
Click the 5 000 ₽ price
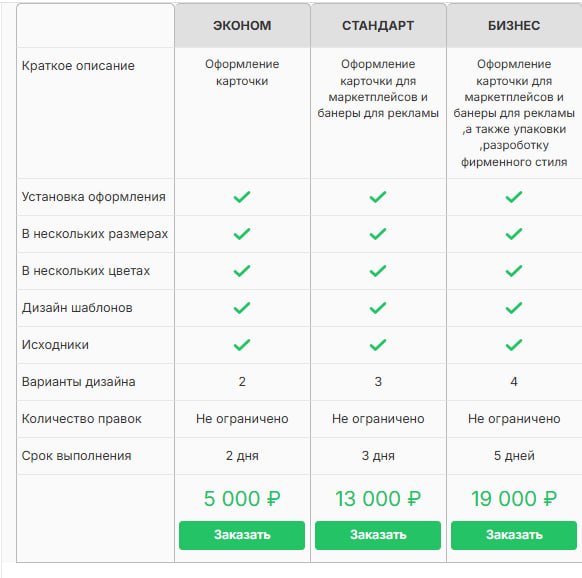[x=242, y=499]
